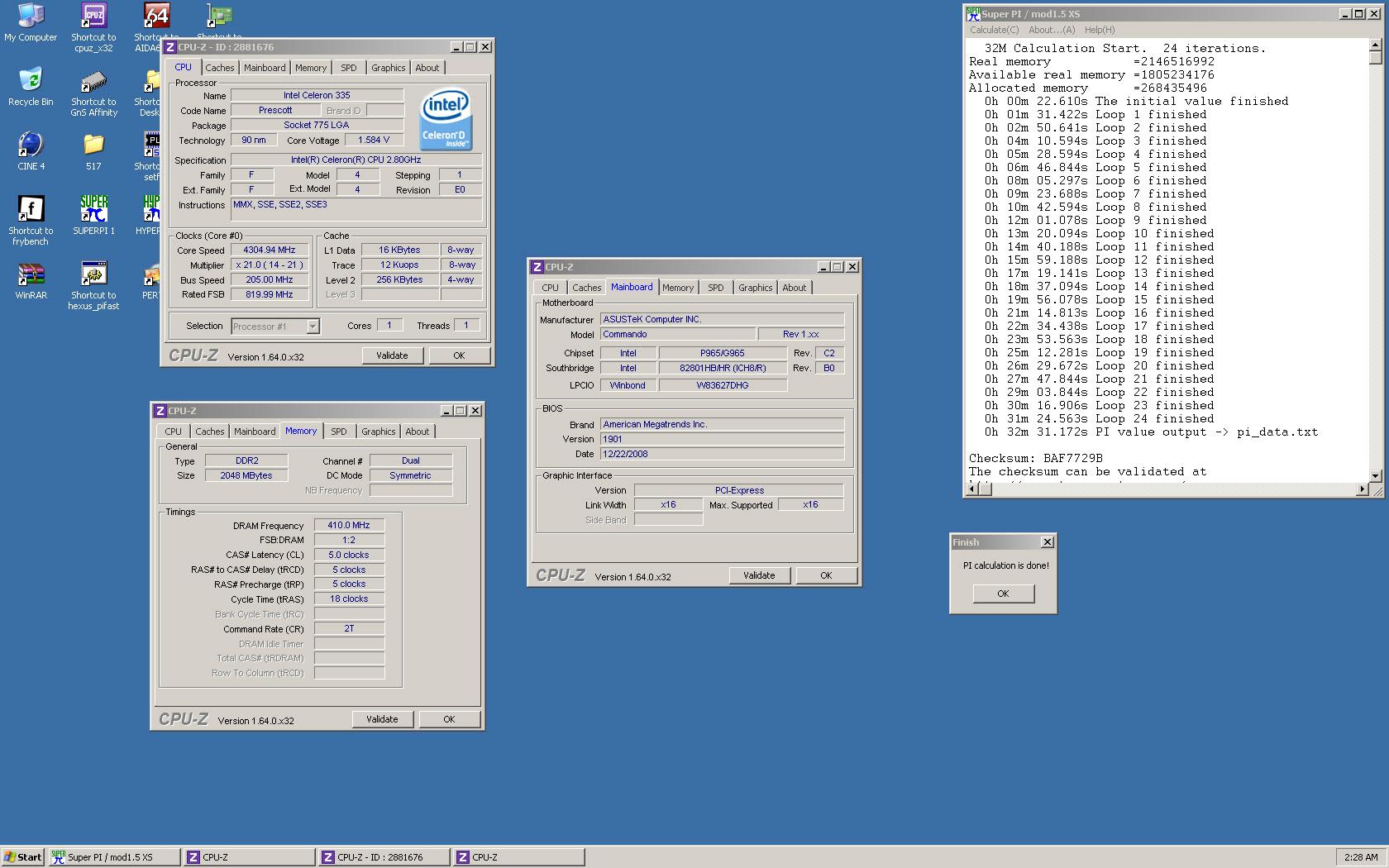This screenshot has height=868, width=1389.
Task: Click BIOS date 12/22/2008 field
Action: tap(722, 454)
